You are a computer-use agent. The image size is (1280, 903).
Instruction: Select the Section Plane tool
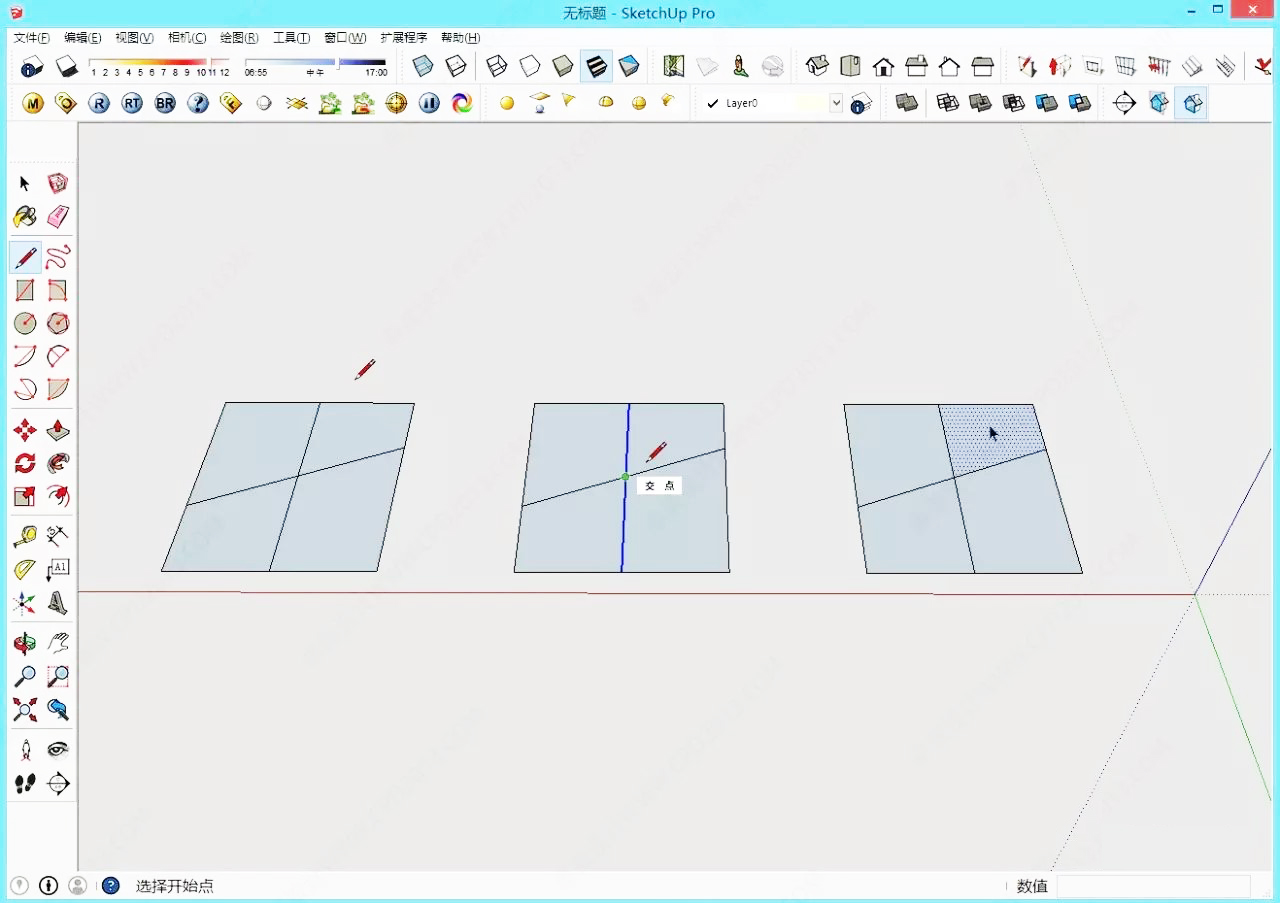[x=58, y=783]
